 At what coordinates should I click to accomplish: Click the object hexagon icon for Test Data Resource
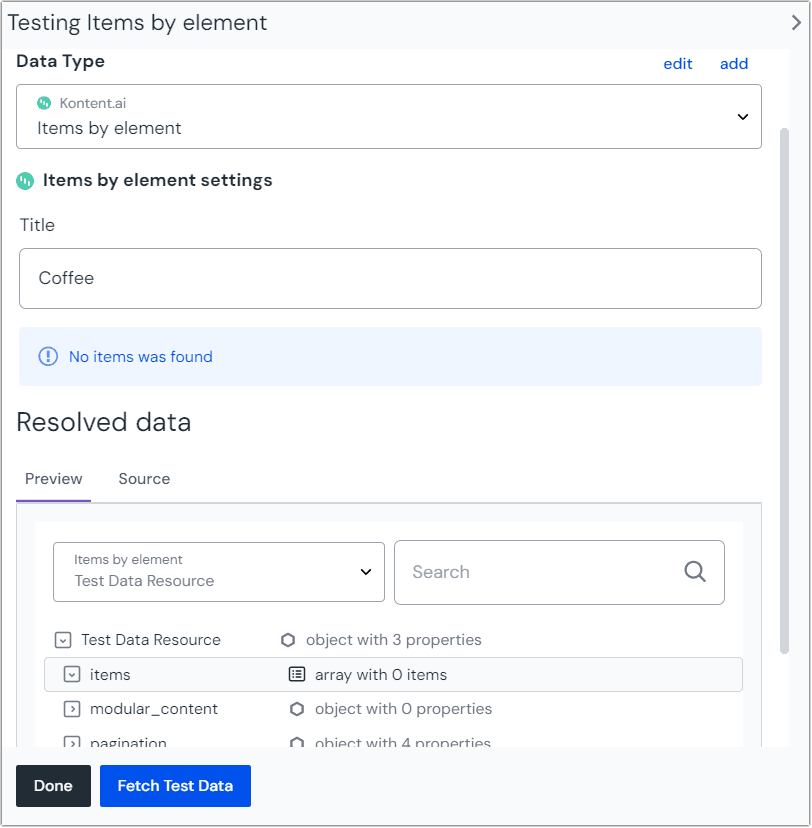[288, 640]
